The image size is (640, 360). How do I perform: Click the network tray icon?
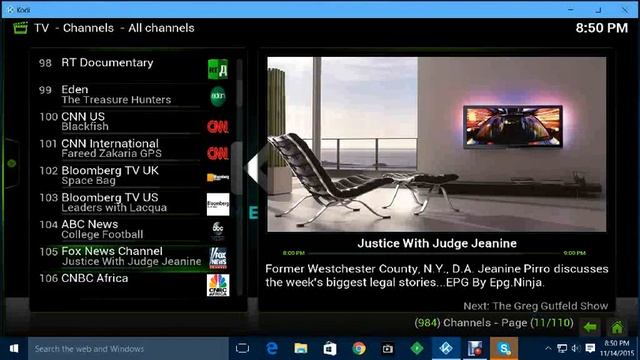tap(562, 348)
